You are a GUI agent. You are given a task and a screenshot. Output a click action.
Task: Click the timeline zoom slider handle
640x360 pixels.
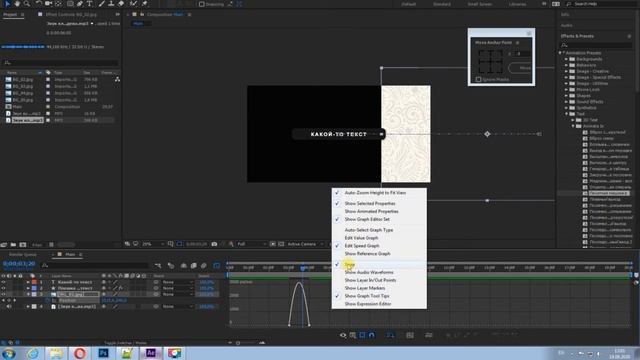pyautogui.click(x=238, y=343)
